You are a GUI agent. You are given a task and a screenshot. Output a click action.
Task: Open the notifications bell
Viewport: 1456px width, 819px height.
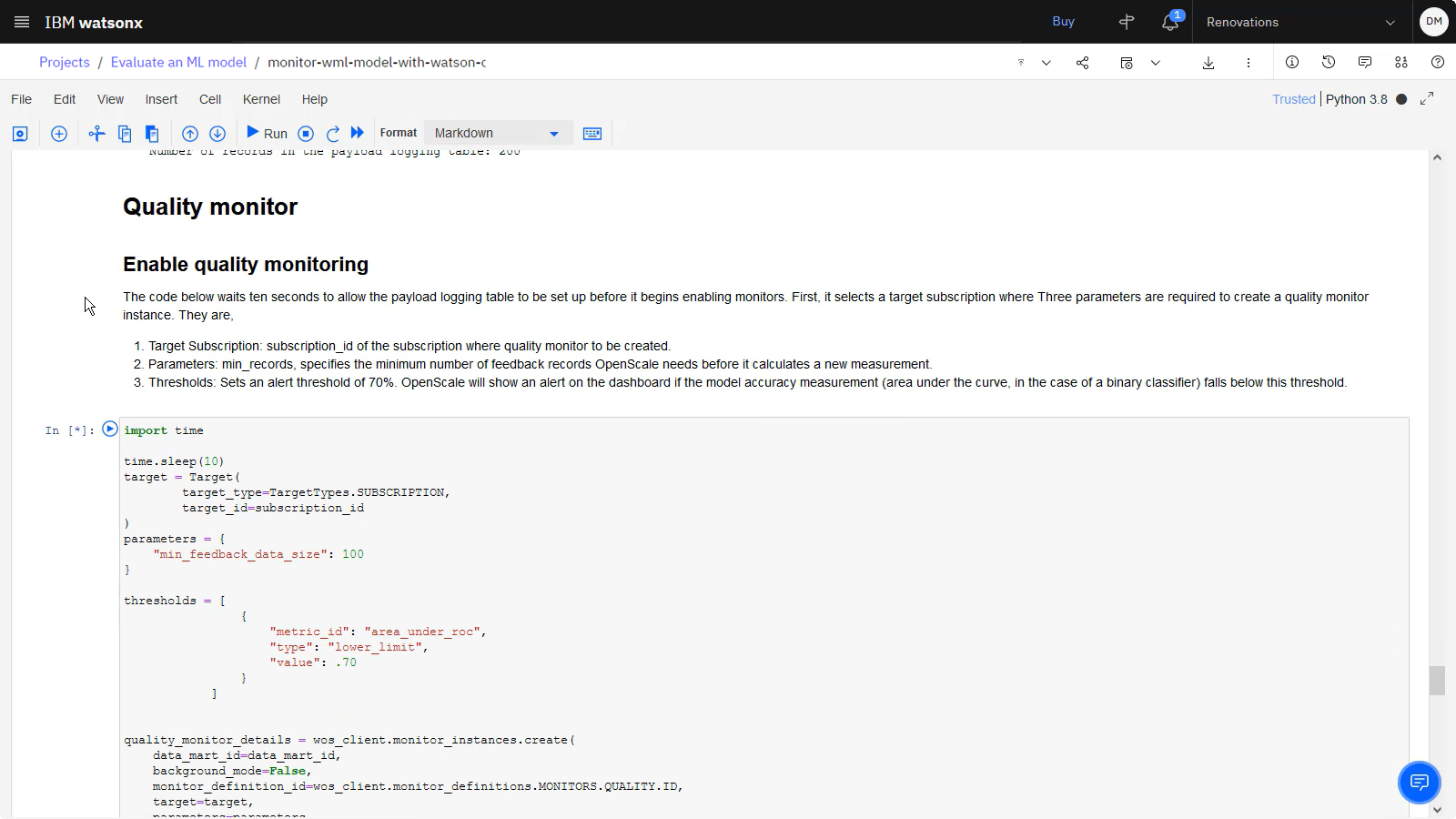(1170, 22)
